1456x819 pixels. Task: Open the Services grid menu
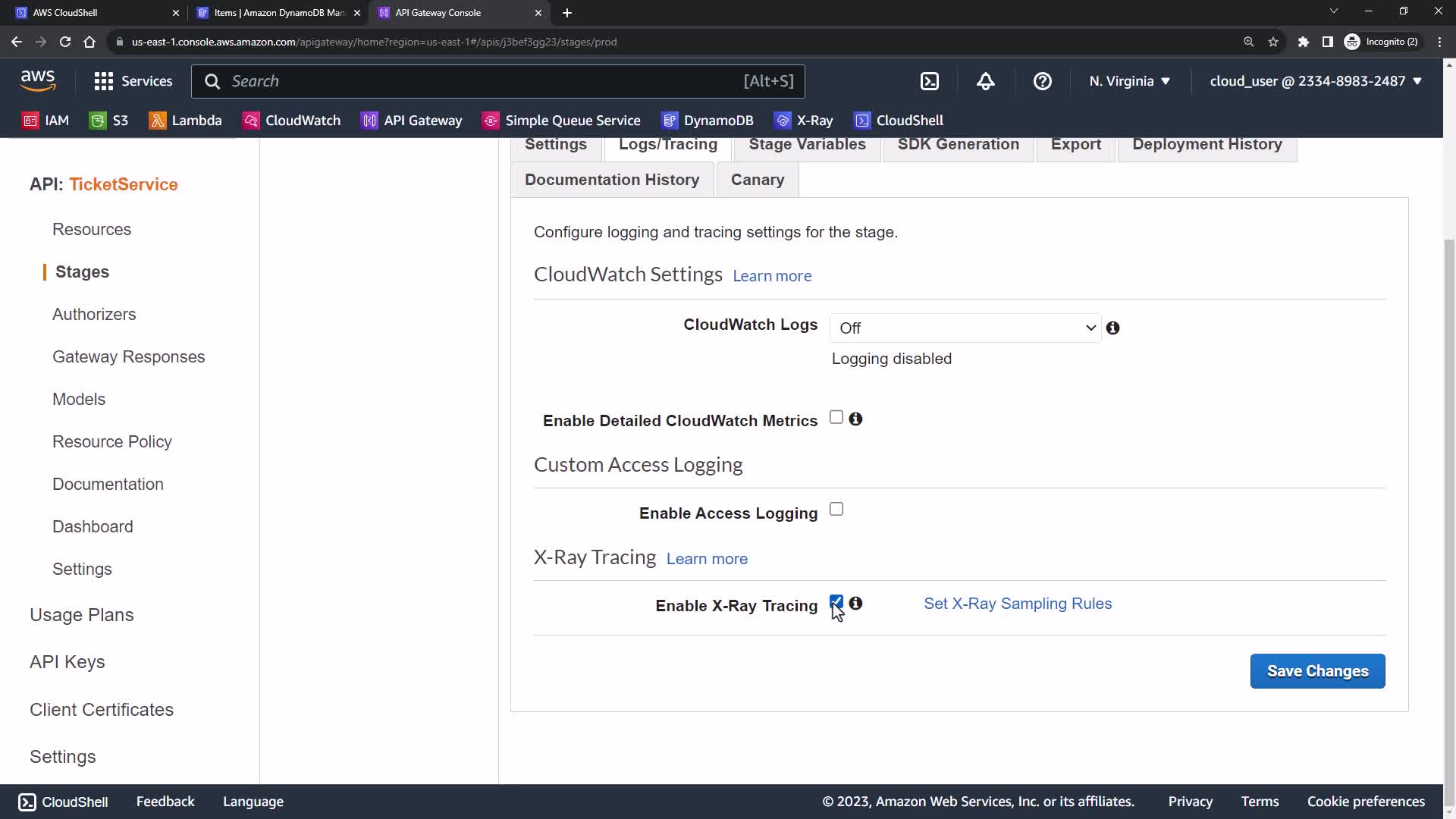[x=133, y=81]
